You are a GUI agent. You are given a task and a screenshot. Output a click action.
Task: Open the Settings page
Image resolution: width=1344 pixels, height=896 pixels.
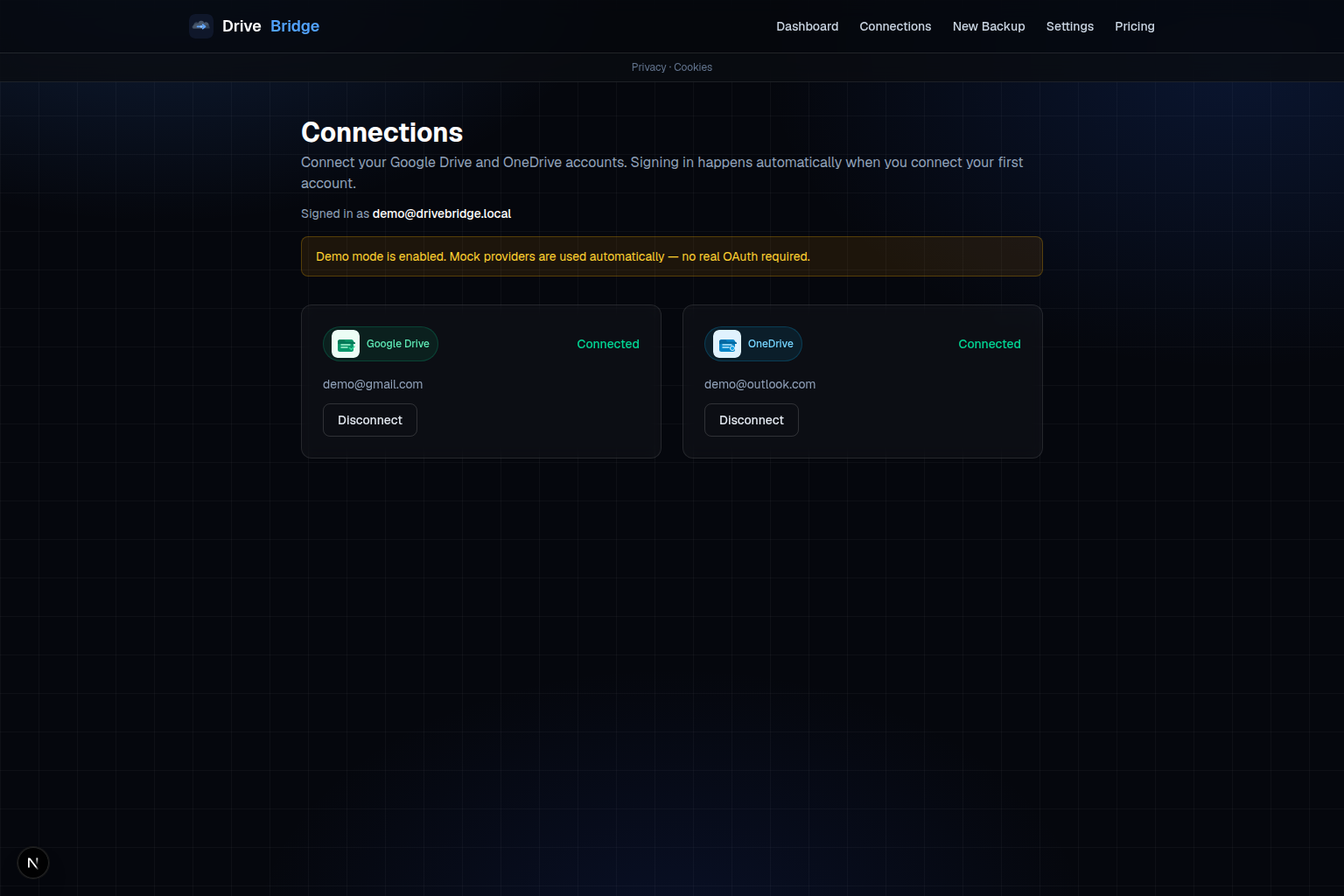1070,26
